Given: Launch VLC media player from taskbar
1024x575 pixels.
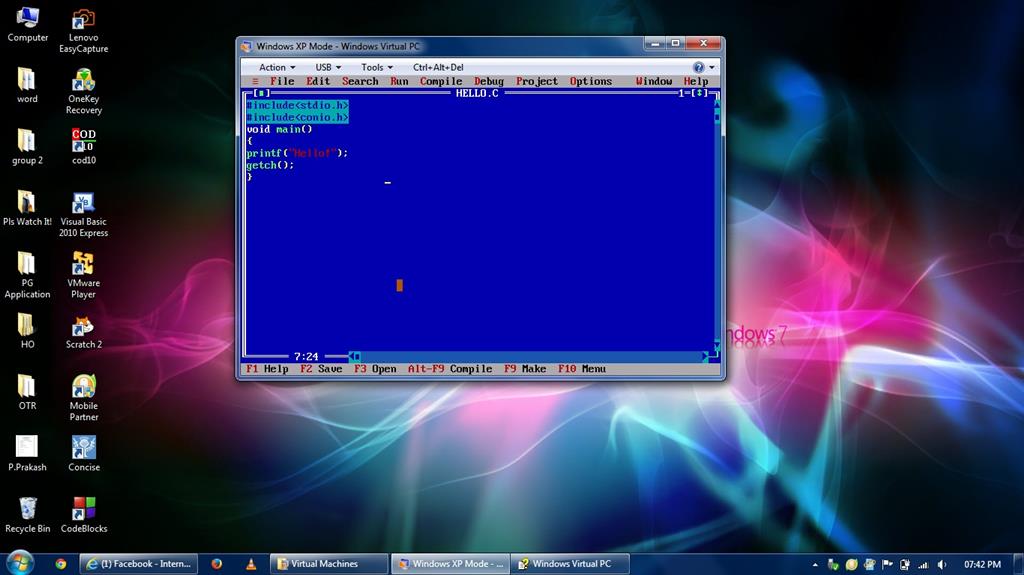Looking at the screenshot, I should (251, 564).
